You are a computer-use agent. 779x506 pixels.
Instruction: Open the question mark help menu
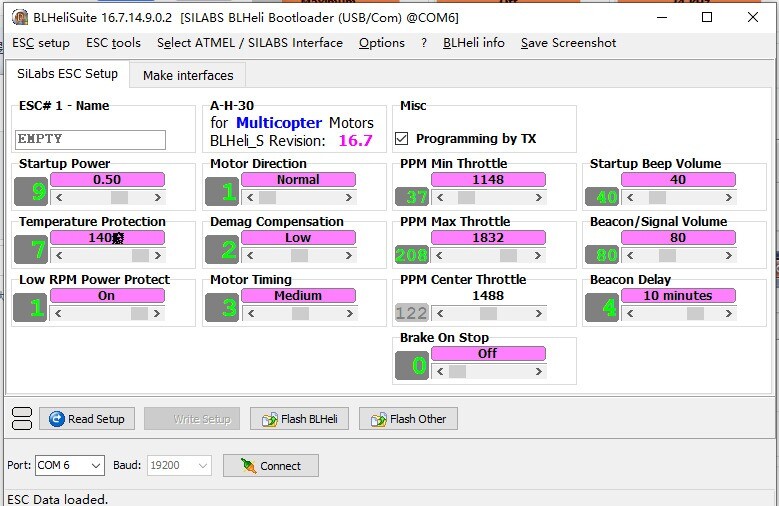click(424, 43)
